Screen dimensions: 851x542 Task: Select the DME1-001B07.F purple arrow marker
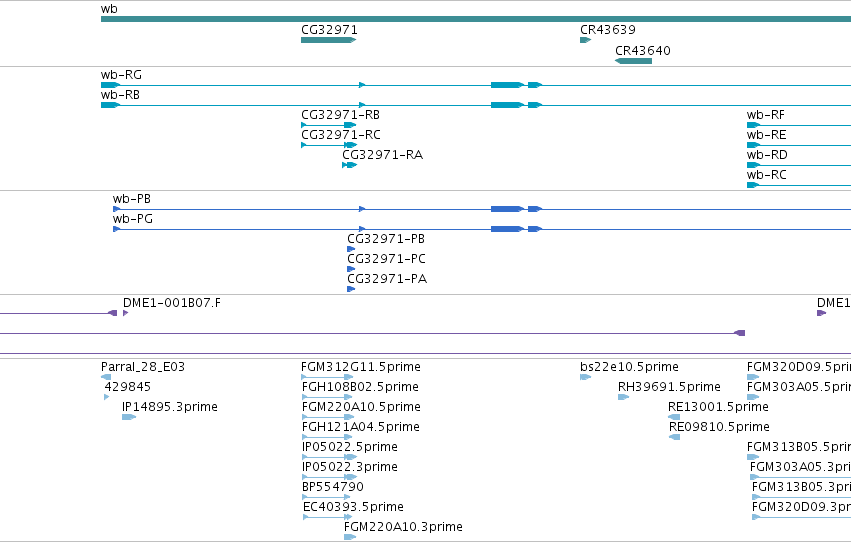[125, 313]
